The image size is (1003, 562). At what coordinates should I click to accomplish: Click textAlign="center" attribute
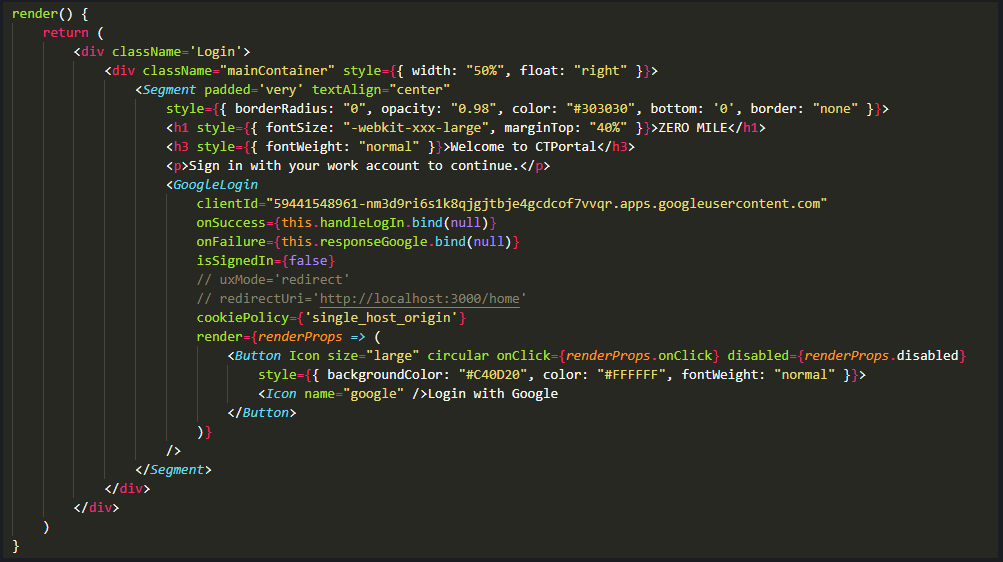tap(381, 90)
